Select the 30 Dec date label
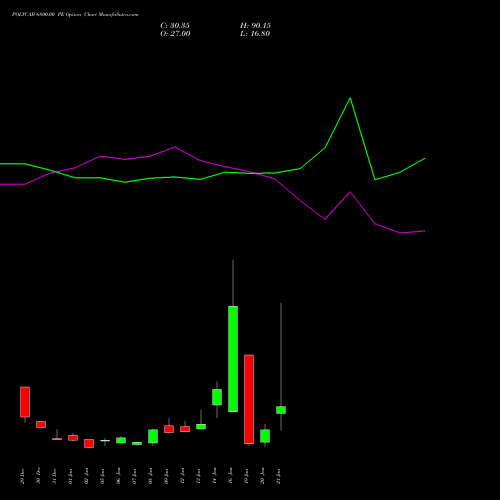Viewport: 500px width, 500px height. click(x=38, y=476)
